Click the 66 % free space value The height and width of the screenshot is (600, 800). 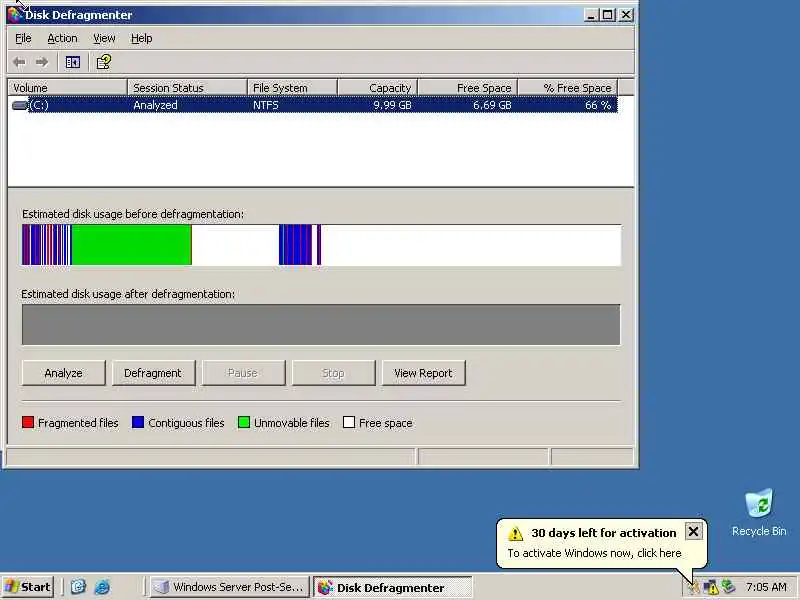[598, 105]
